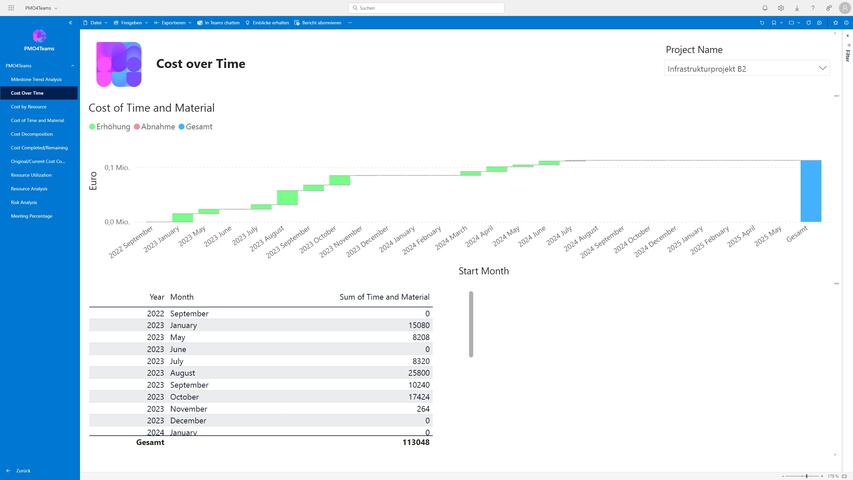The height and width of the screenshot is (480, 853).
Task: Navigate to Milestone Trend Analysis page
Action: click(36, 79)
